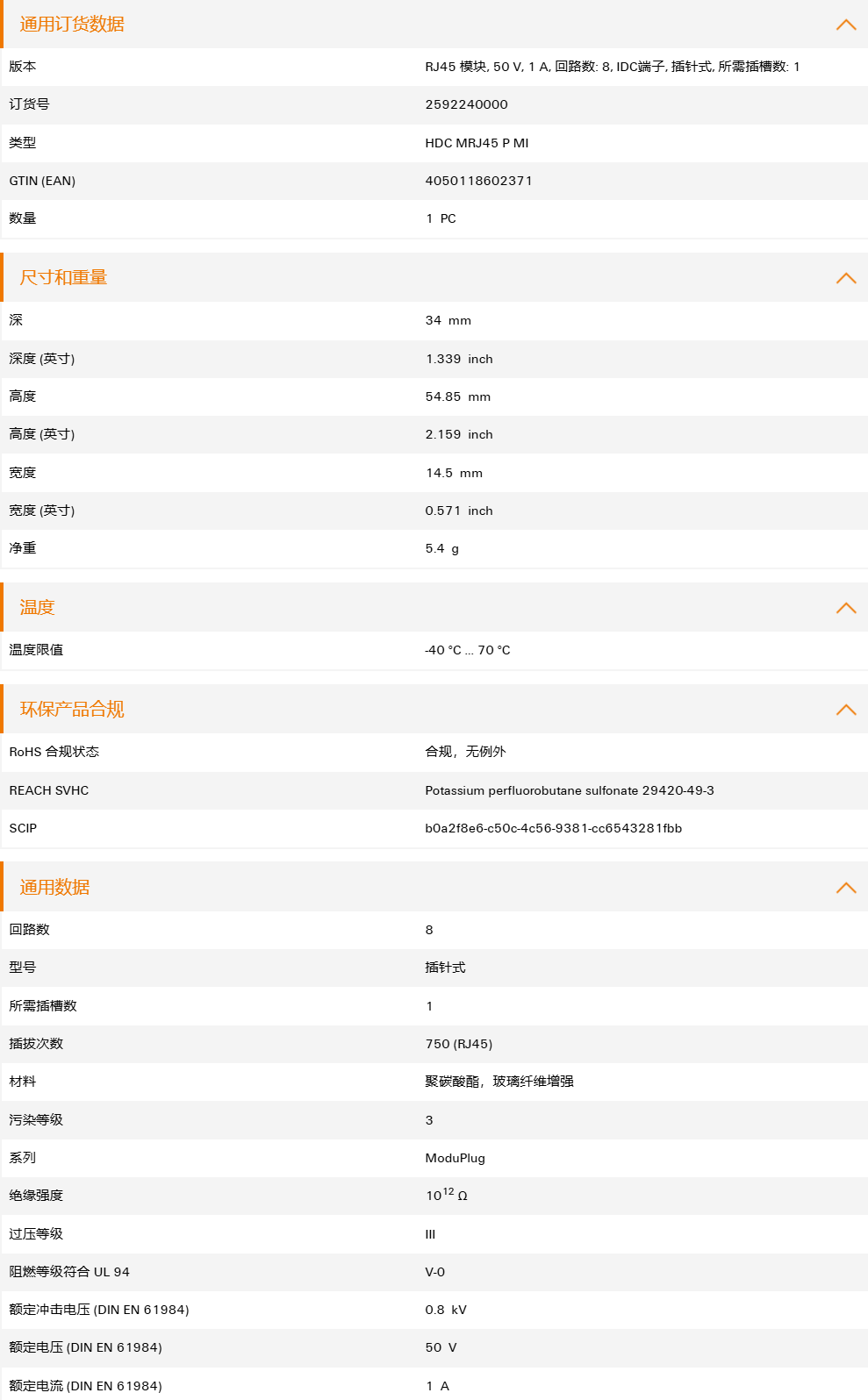Click the insulation resistance value 10¹² Ω
This screenshot has width=868, height=1400.
447,1195
